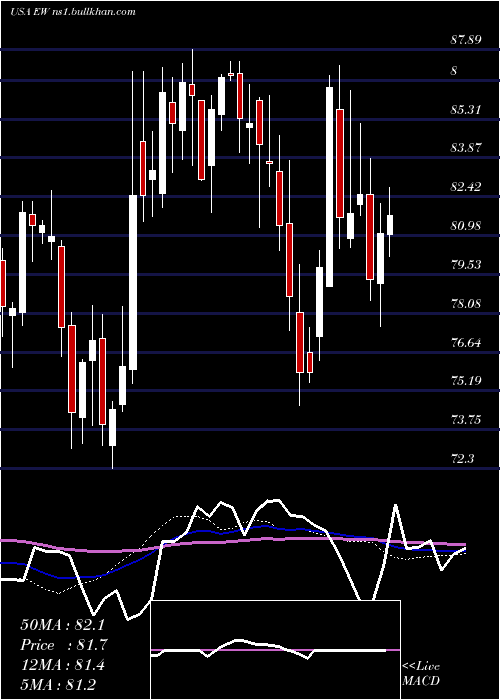Click the MACD inset chart panel
The height and width of the screenshot is (700, 500).
point(275,650)
